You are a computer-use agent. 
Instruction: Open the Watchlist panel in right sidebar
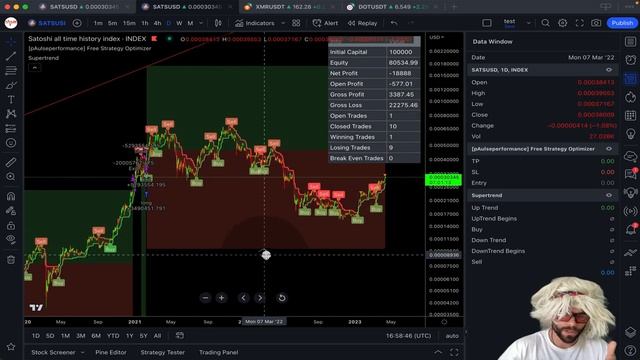pos(631,42)
